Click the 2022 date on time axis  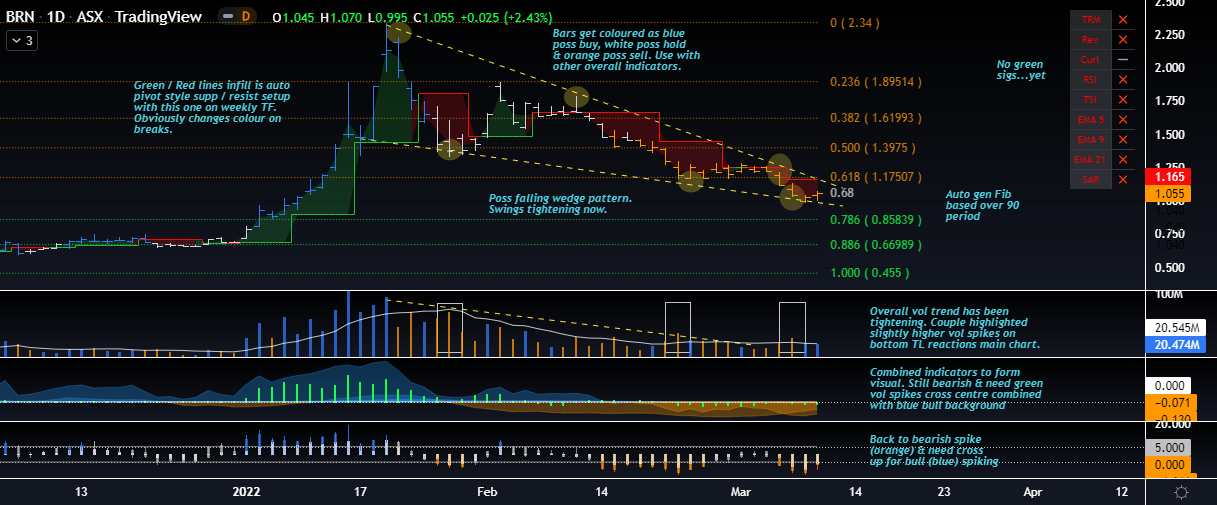pos(246,492)
